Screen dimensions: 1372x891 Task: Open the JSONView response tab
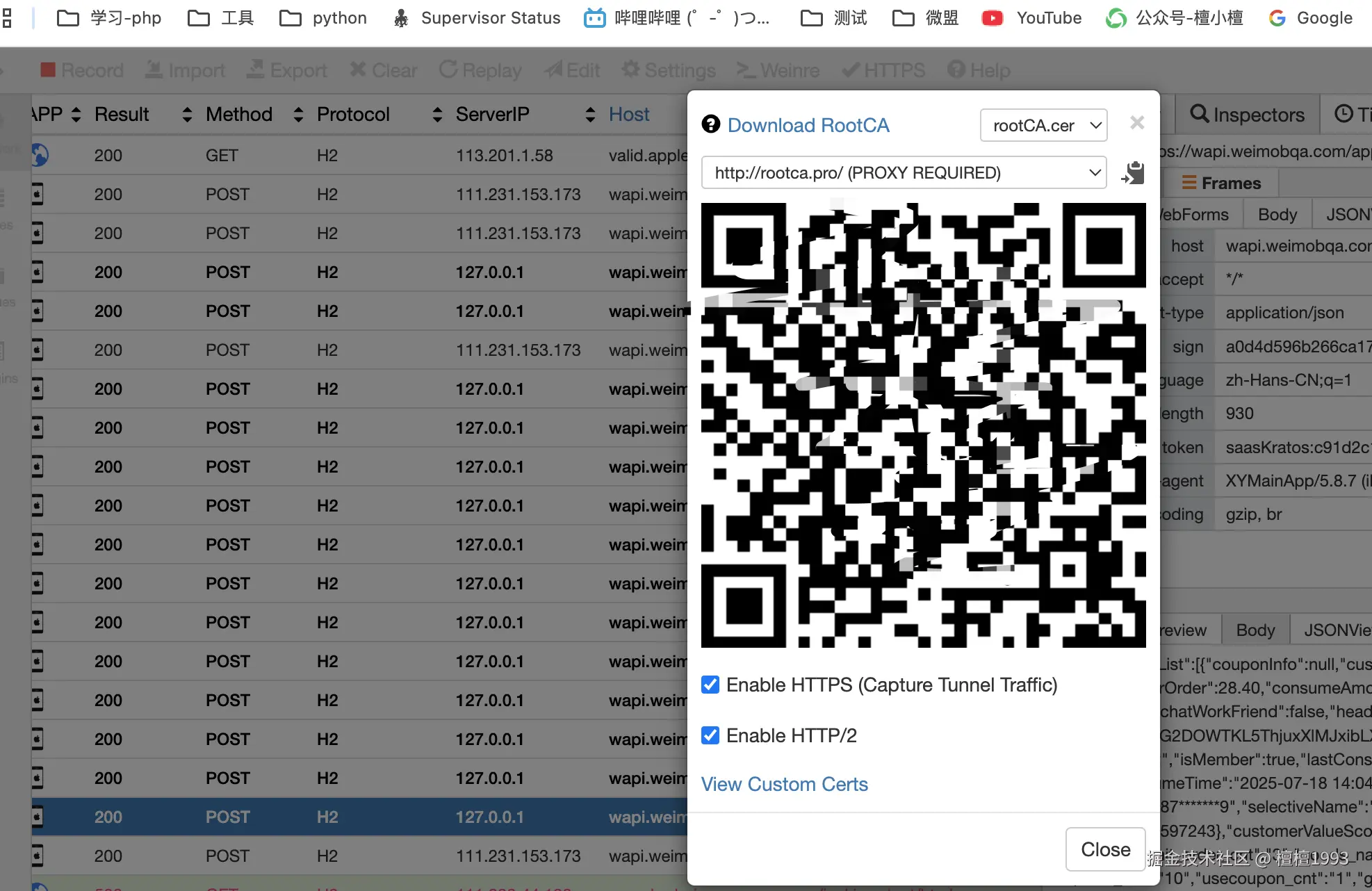[1336, 630]
